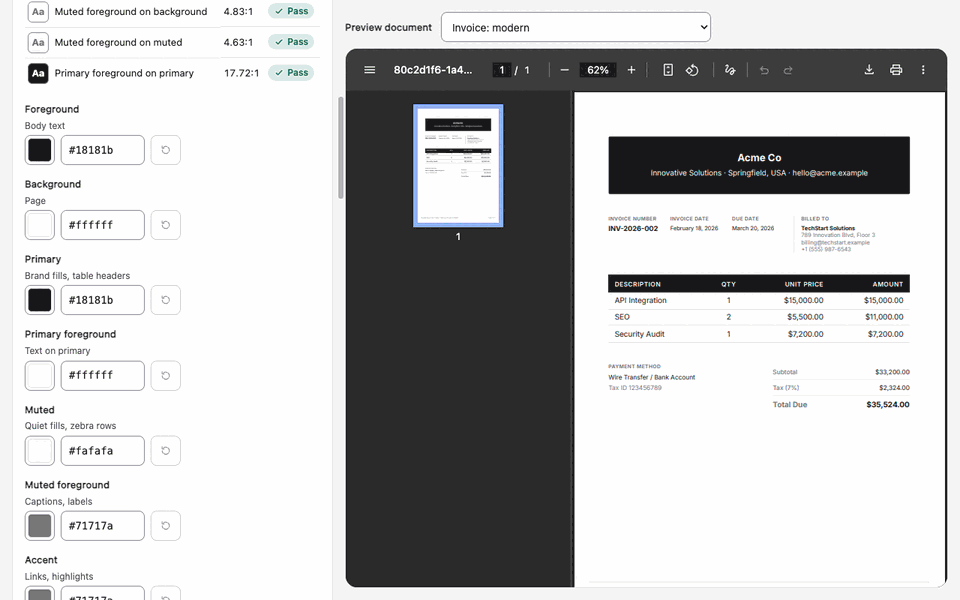Click the TechStart Solutions billed-to name
The width and height of the screenshot is (960, 600).
(x=828, y=228)
